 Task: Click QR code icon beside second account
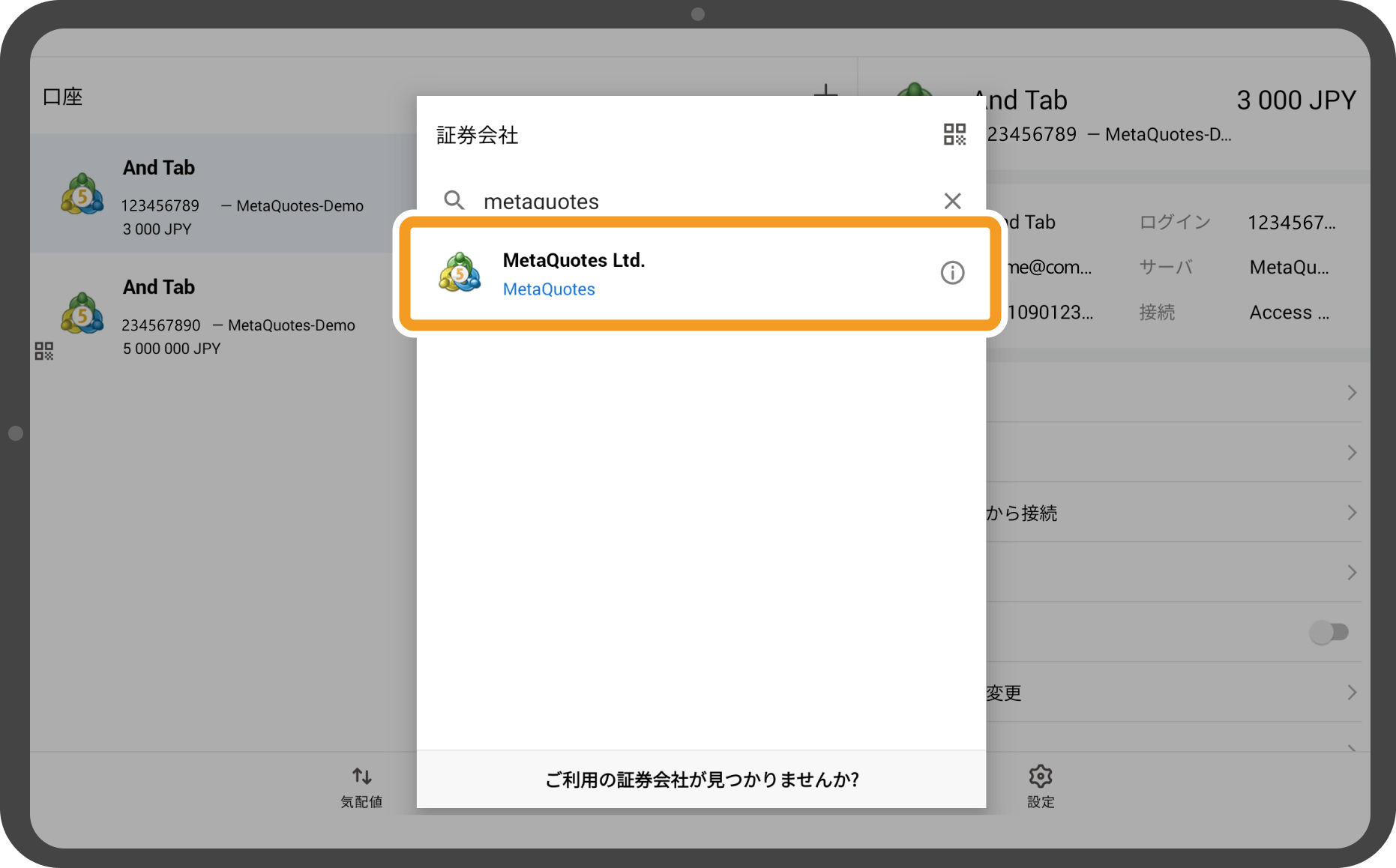(x=44, y=351)
